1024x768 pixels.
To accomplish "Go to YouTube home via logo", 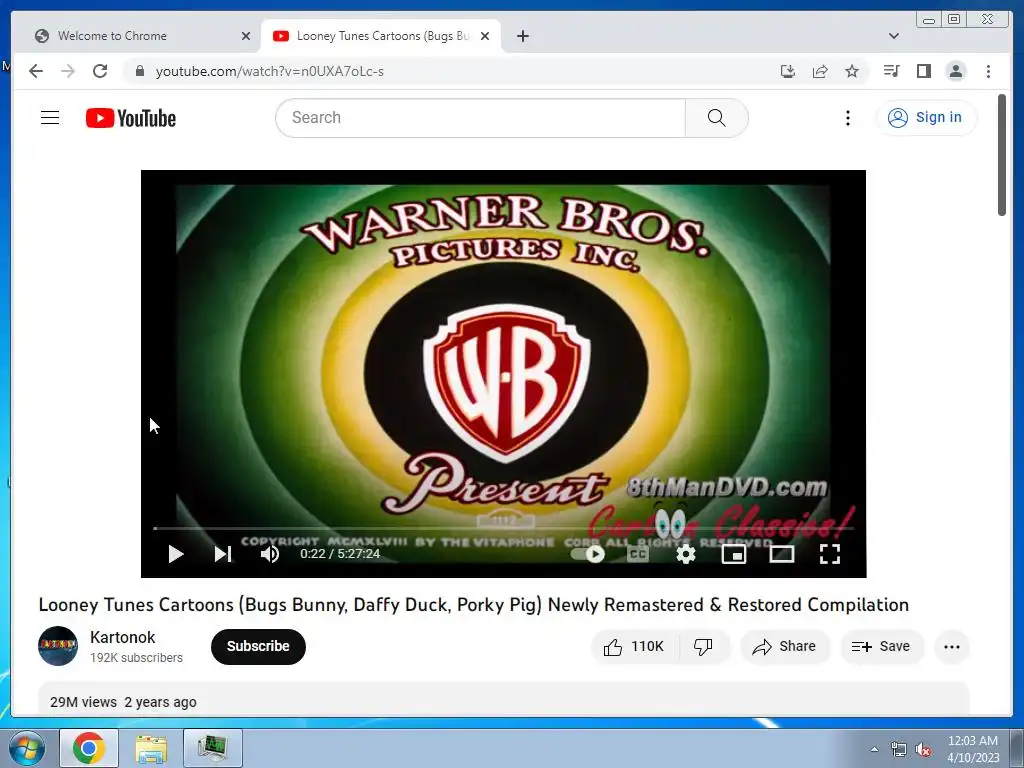I will 131,118.
